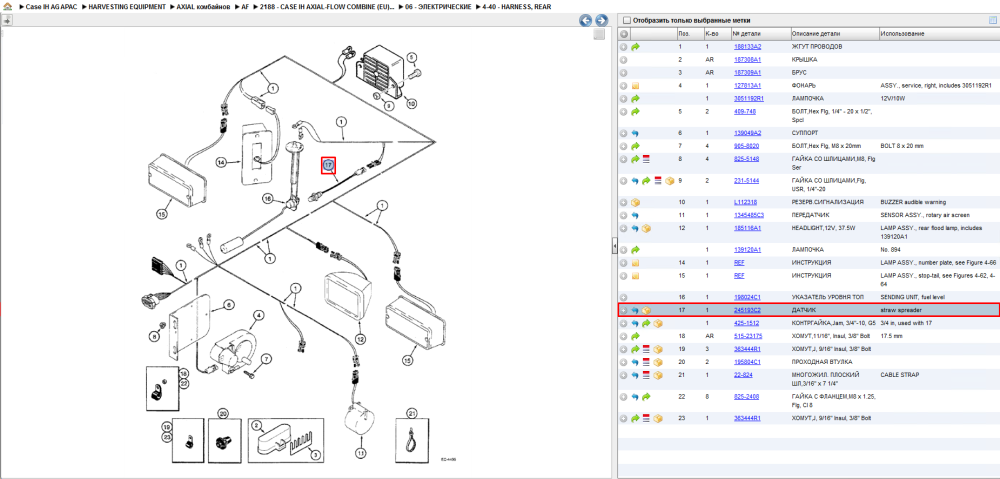
Task: Open part number 515-23175
Action: 747,336
